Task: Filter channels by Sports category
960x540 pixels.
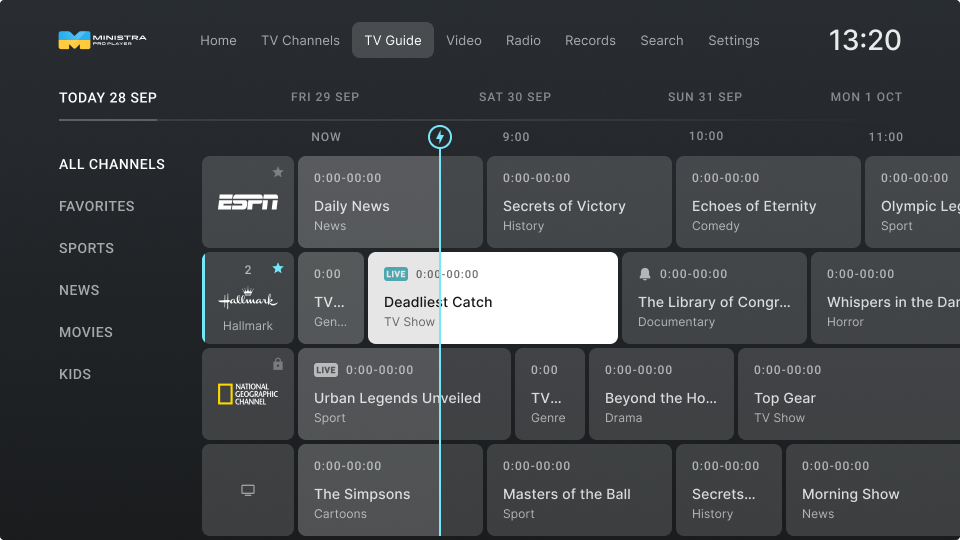Action: 86,248
